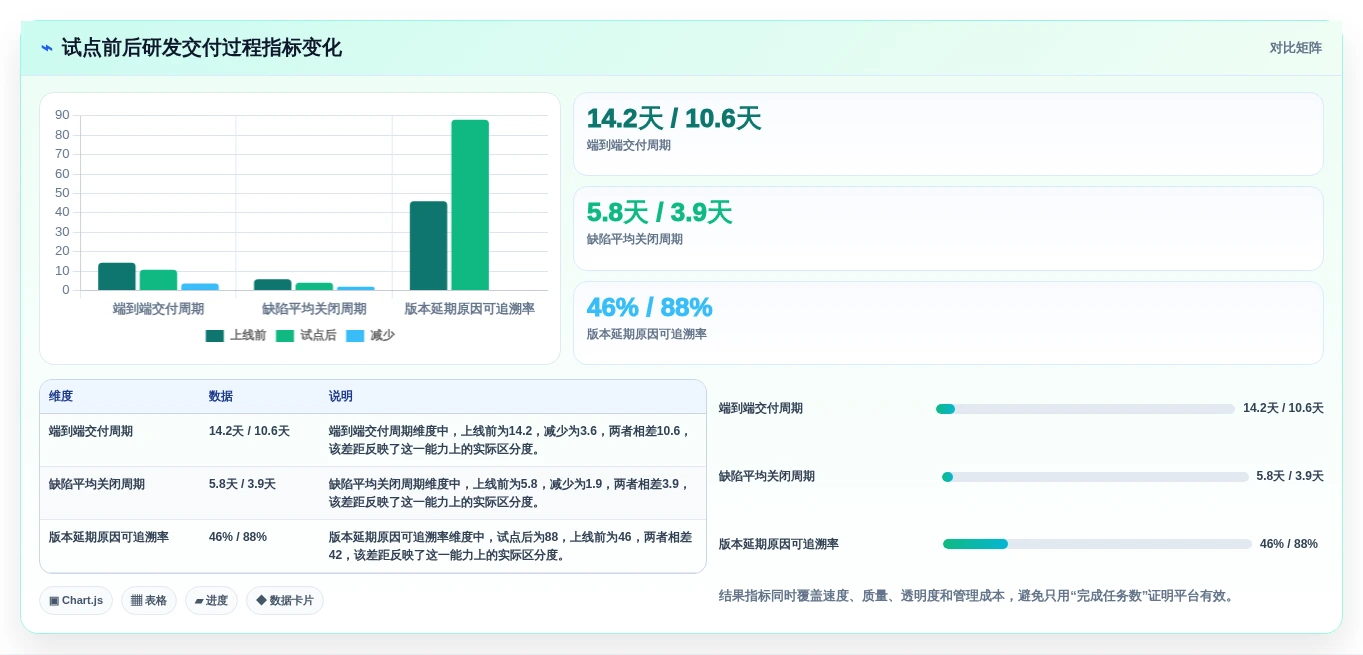1363x655 pixels.
Task: Select the 88 试点后 bar for 版本延期原因可追溯率
Action: pyautogui.click(x=470, y=205)
